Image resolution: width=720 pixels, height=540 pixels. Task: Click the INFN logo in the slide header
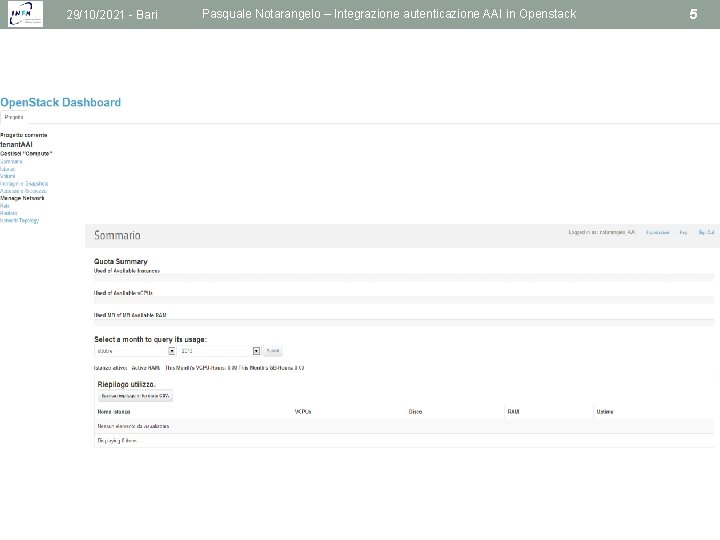(26, 14)
